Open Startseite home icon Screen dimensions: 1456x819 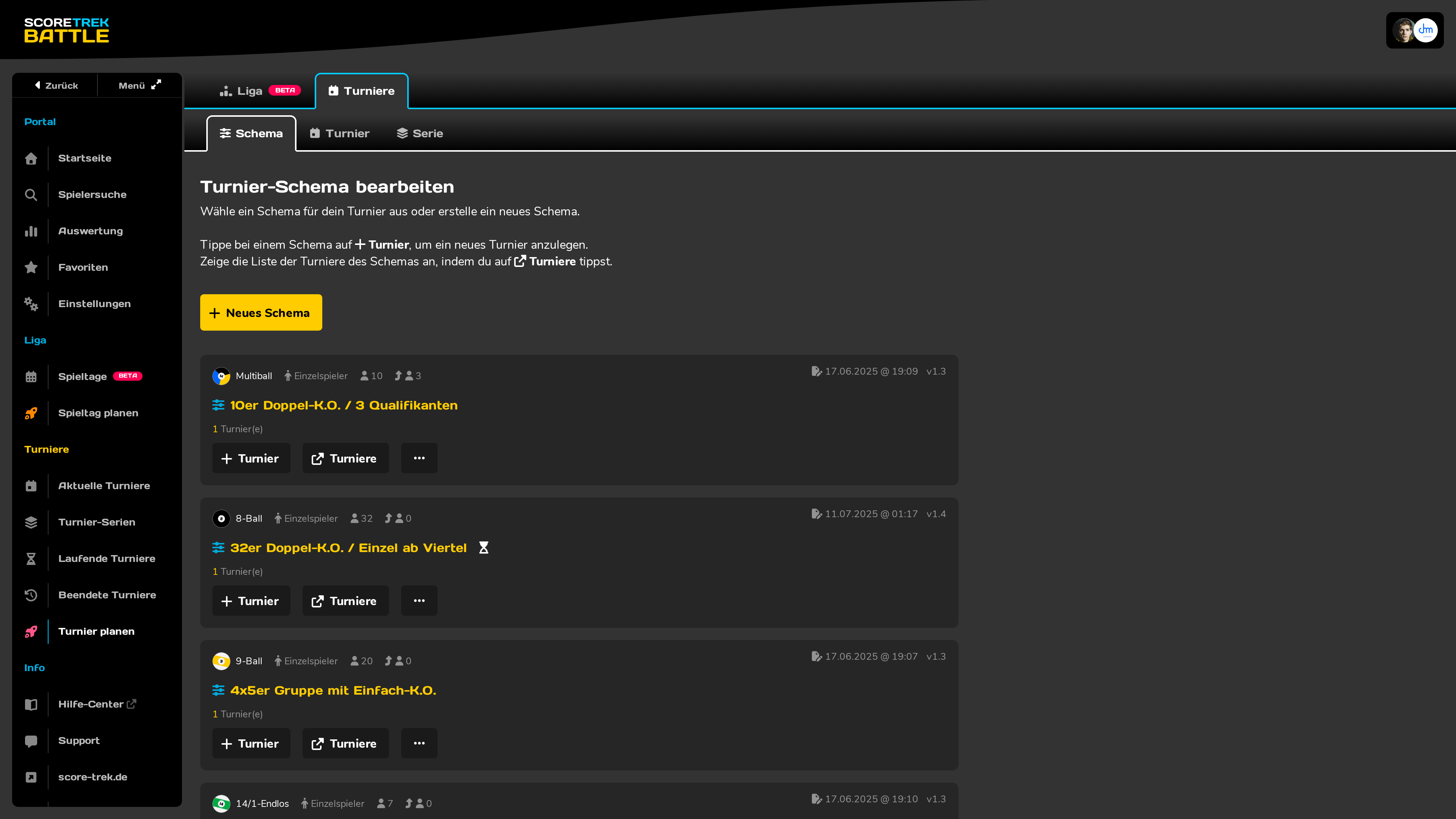pyautogui.click(x=31, y=158)
